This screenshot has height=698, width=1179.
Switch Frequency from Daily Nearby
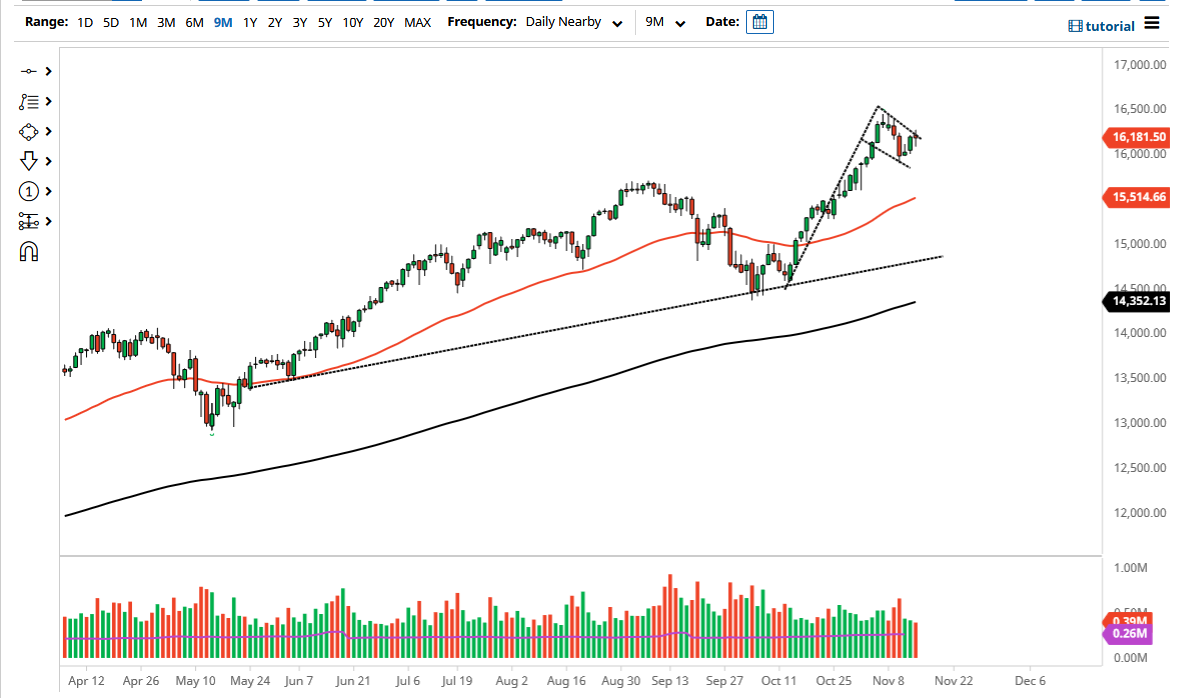click(x=572, y=21)
